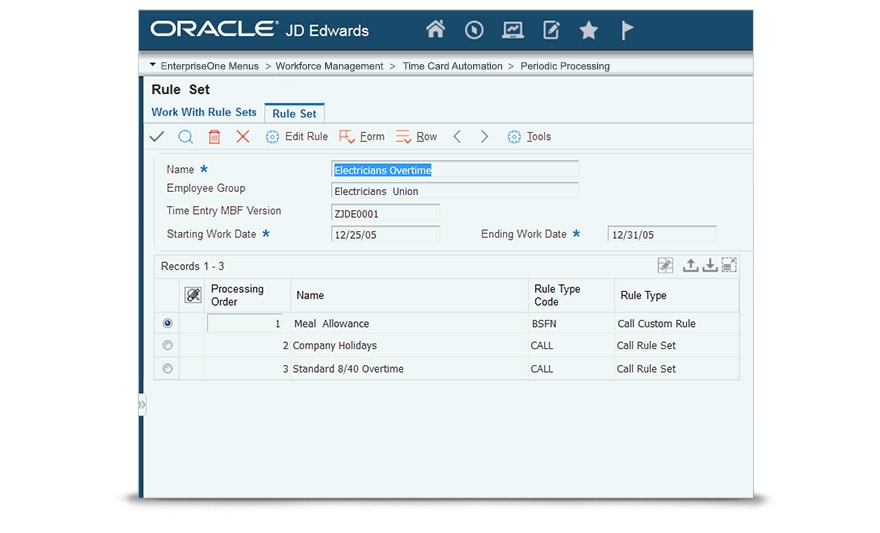Select the Meal Allowance row radio button

click(x=167, y=323)
